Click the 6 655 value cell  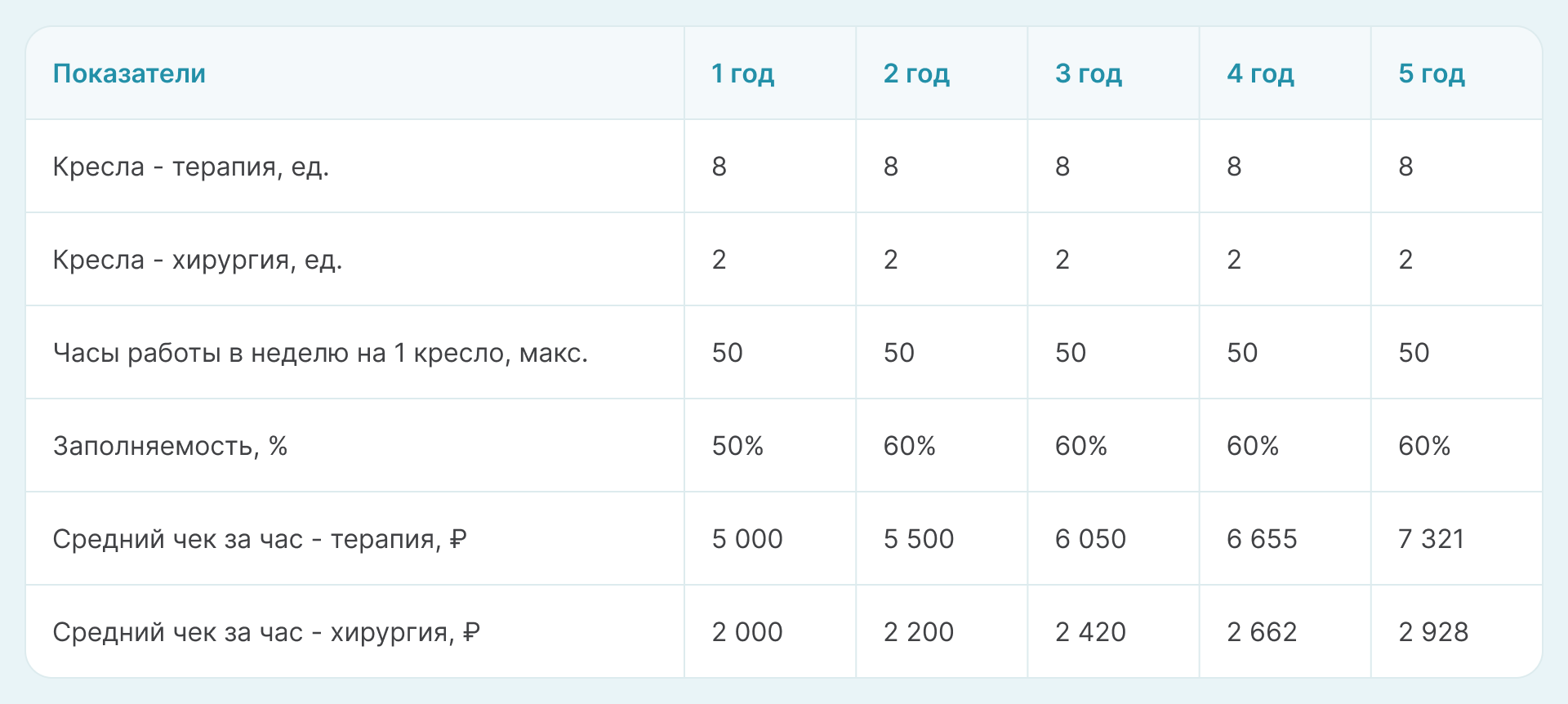click(1262, 539)
